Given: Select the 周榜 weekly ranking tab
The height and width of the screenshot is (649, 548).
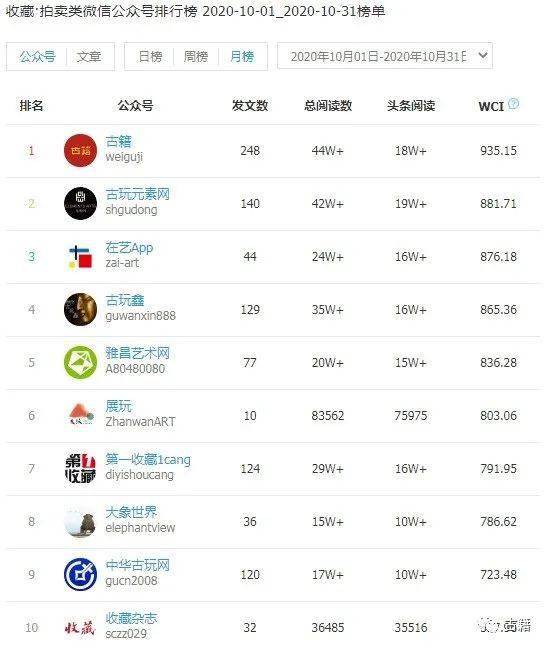Looking at the screenshot, I should (x=195, y=56).
